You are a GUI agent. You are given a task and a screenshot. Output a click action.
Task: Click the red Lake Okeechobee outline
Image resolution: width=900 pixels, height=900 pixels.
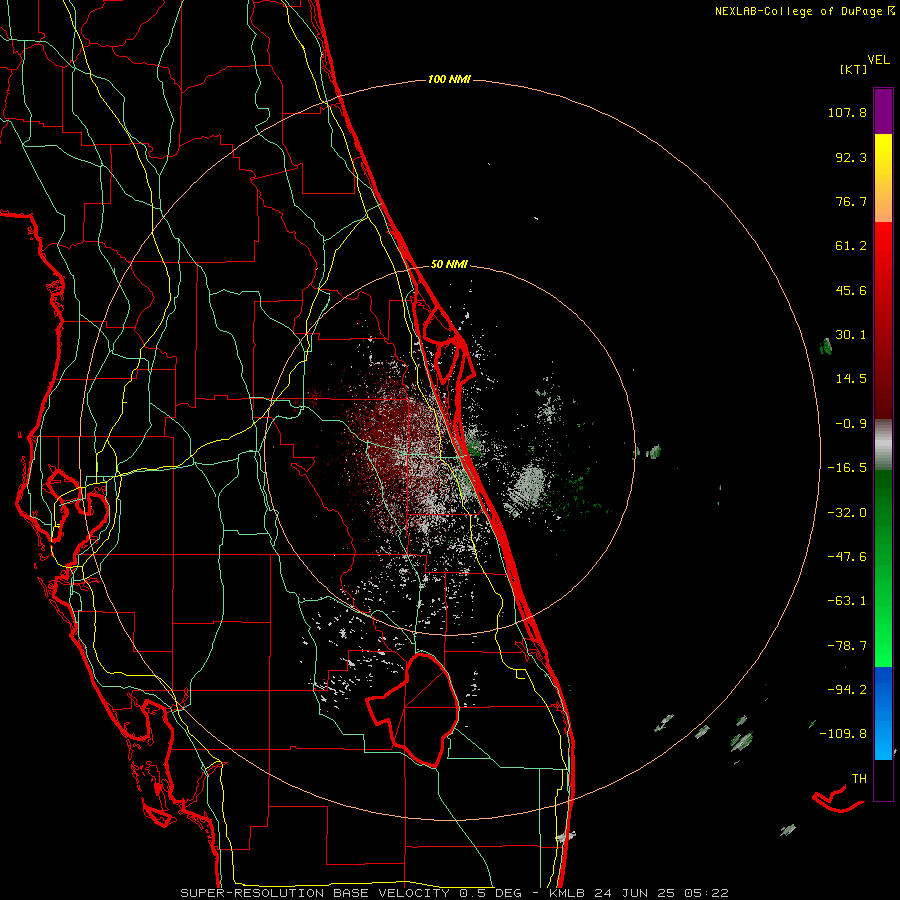tap(412, 709)
